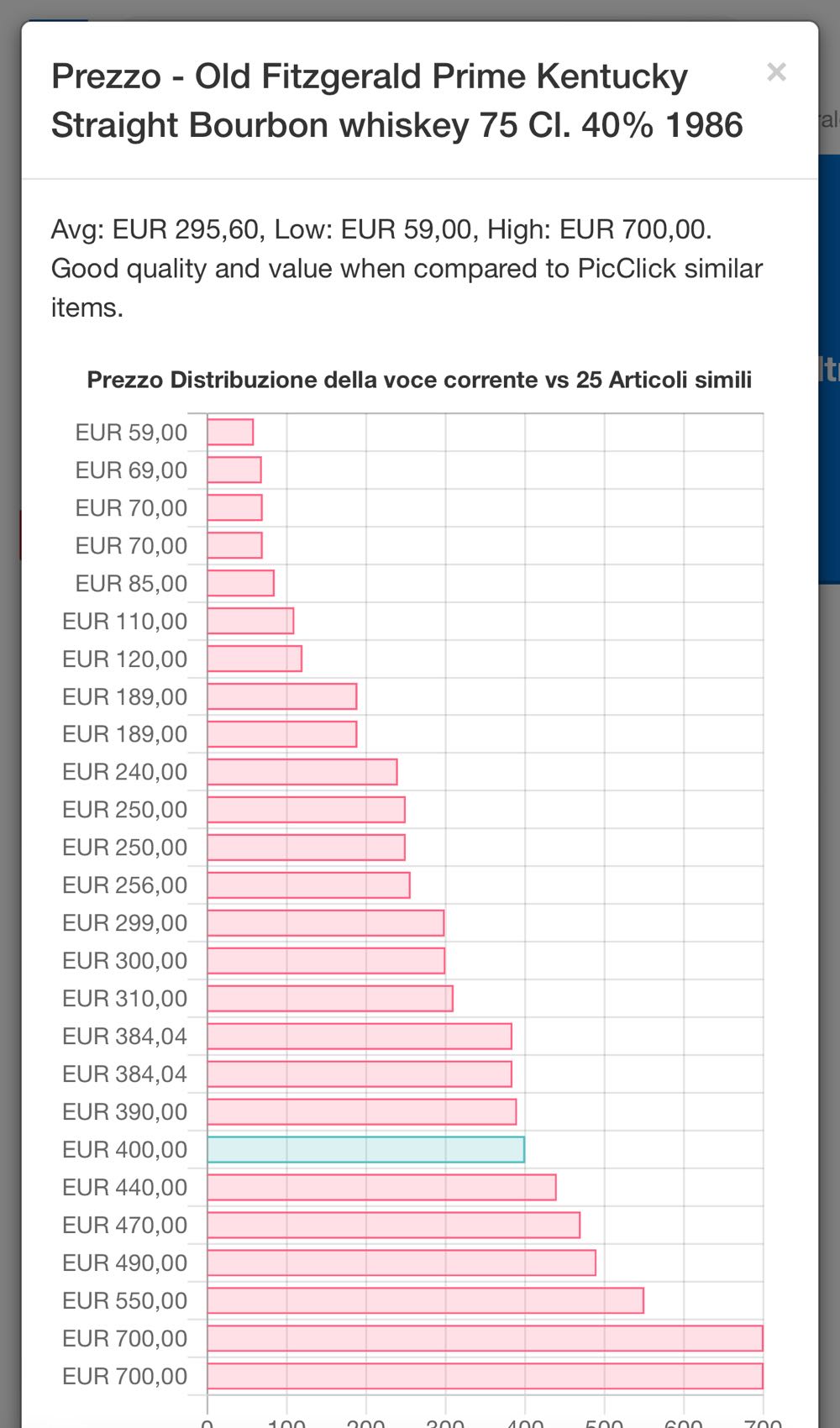Select the EUR 59,00 price bar
Screen dimensions: 840x1428
point(230,432)
